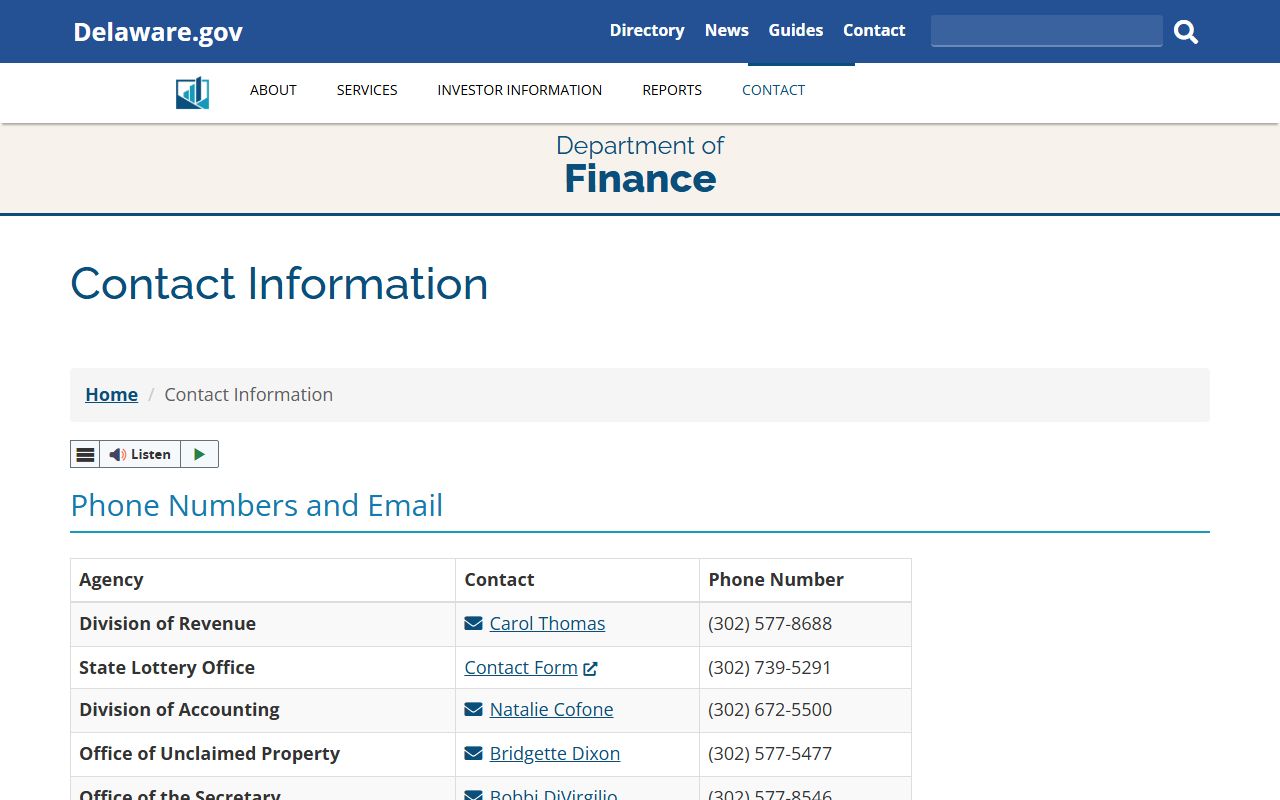Click the Department of Finance banner title
The height and width of the screenshot is (800, 1280).
tap(640, 165)
